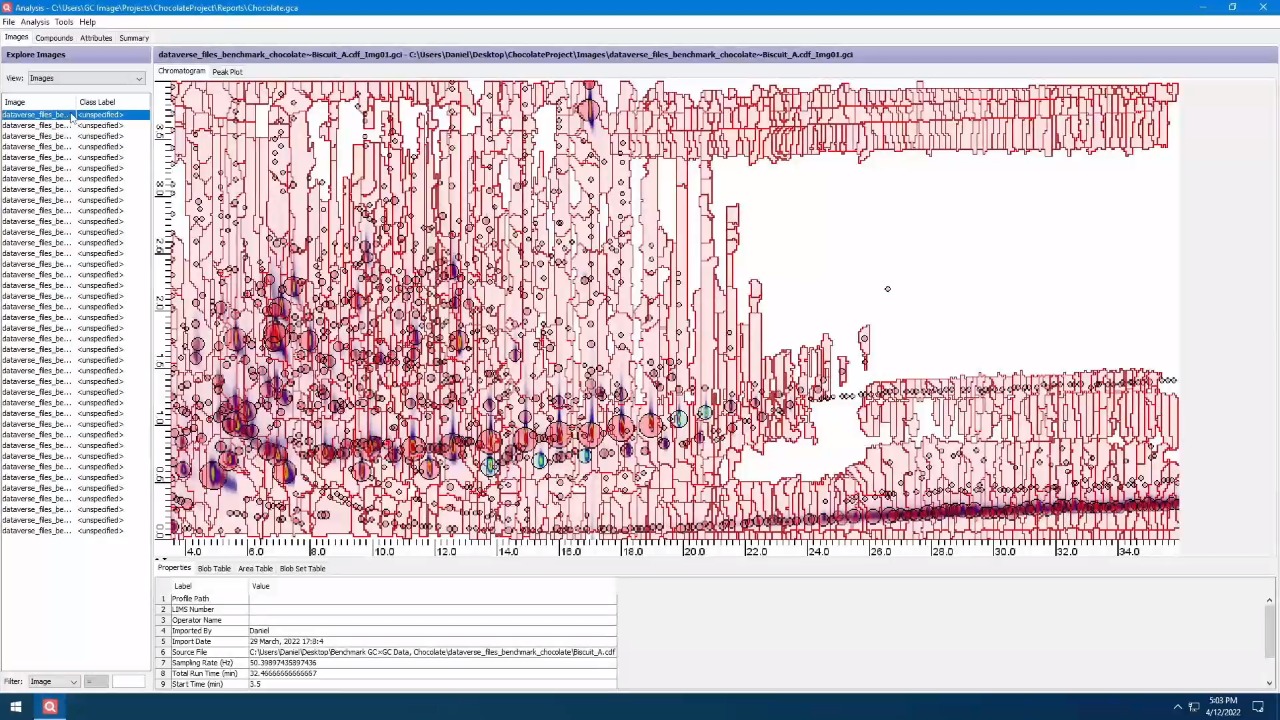This screenshot has height=720, width=1280.
Task: Click the filter text input field
Action: click(x=128, y=682)
